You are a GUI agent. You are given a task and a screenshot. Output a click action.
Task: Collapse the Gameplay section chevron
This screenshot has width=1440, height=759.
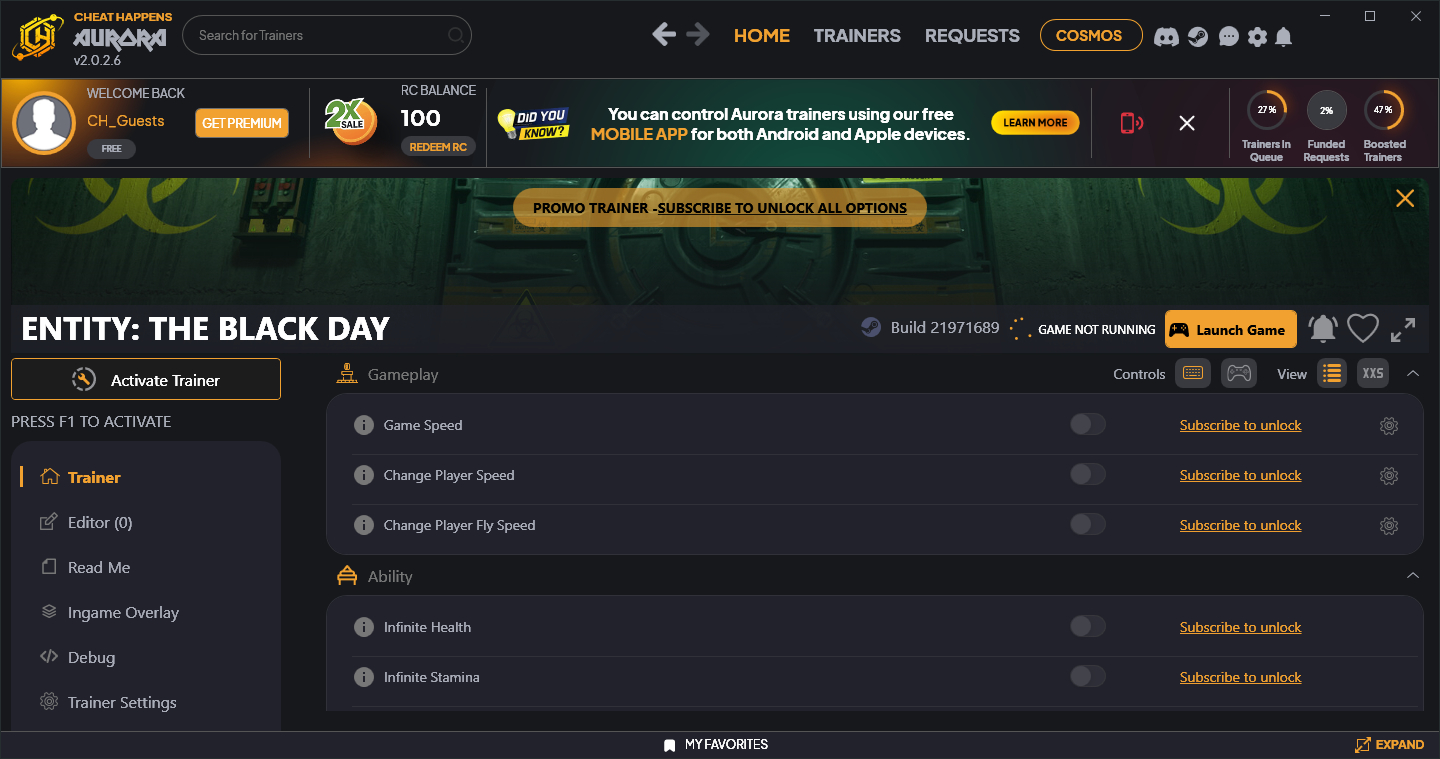pyautogui.click(x=1413, y=373)
